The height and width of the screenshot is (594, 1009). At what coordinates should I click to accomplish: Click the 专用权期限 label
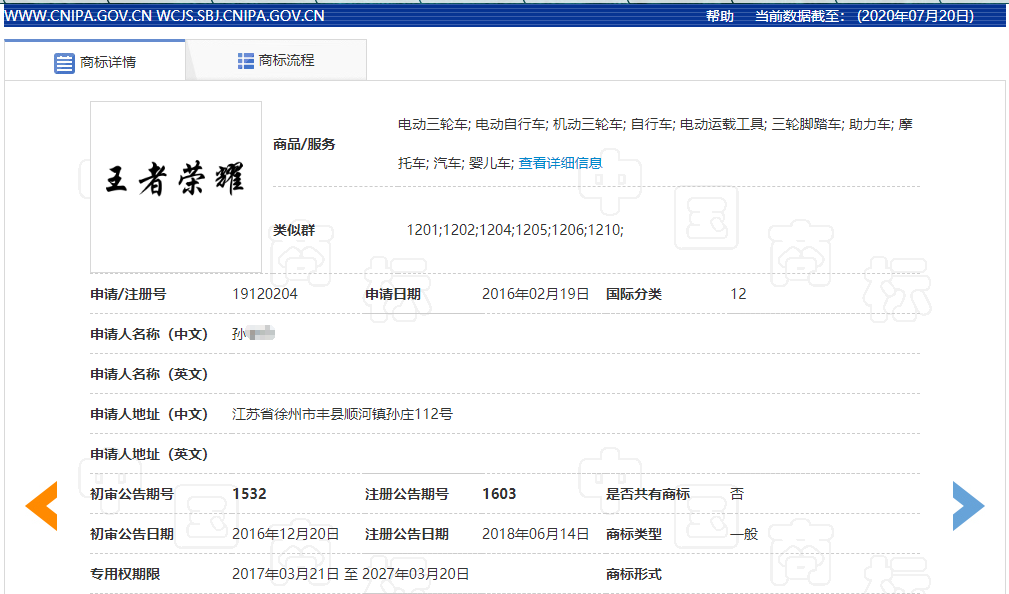pos(125,574)
